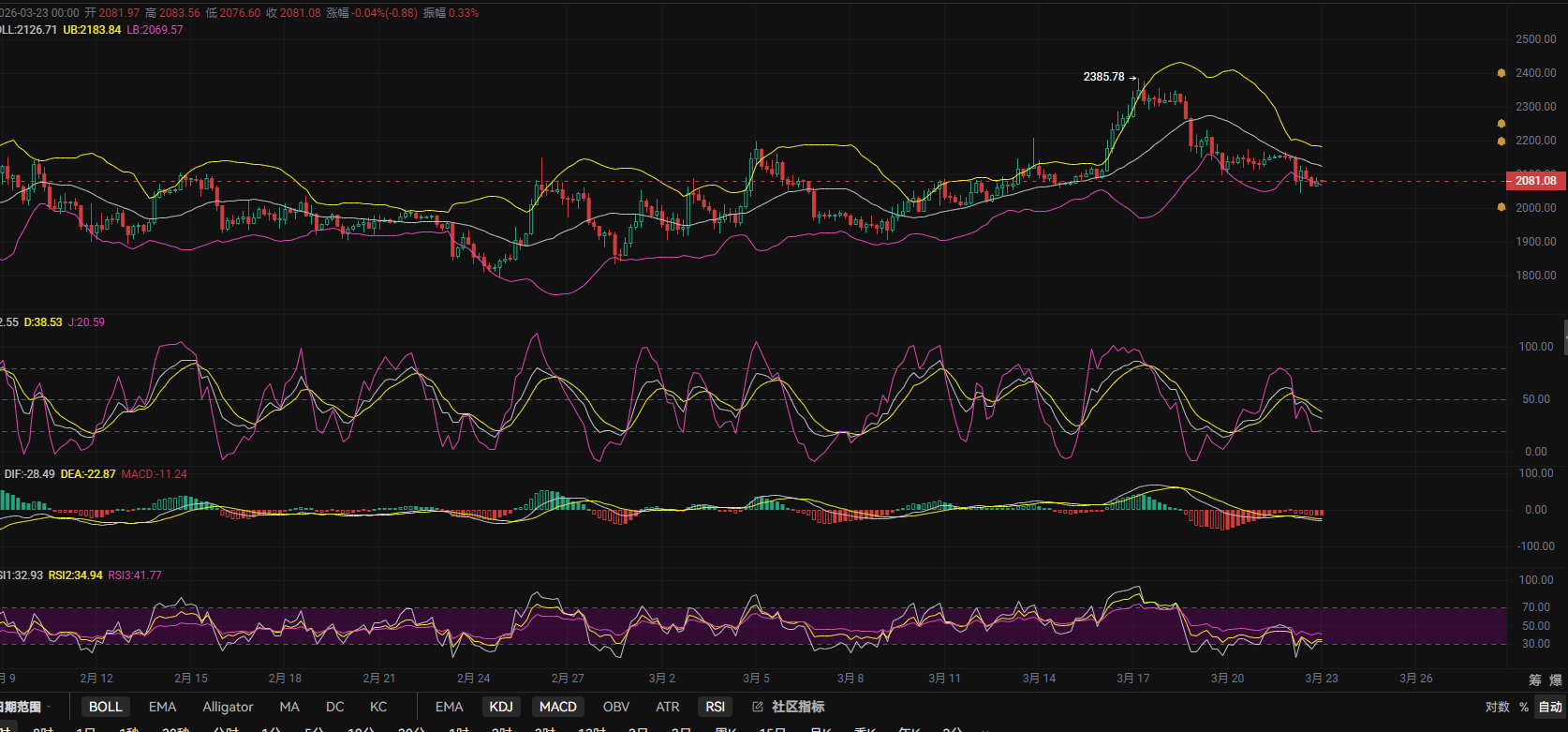Viewport: 1568px width, 732px height.
Task: Toggle the KDJ sub-indicator off
Action: 501,707
